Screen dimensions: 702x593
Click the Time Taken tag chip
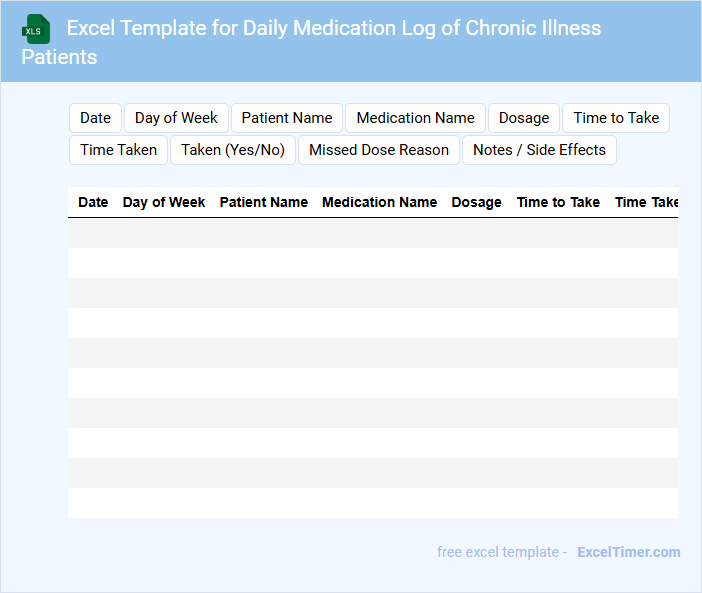118,150
